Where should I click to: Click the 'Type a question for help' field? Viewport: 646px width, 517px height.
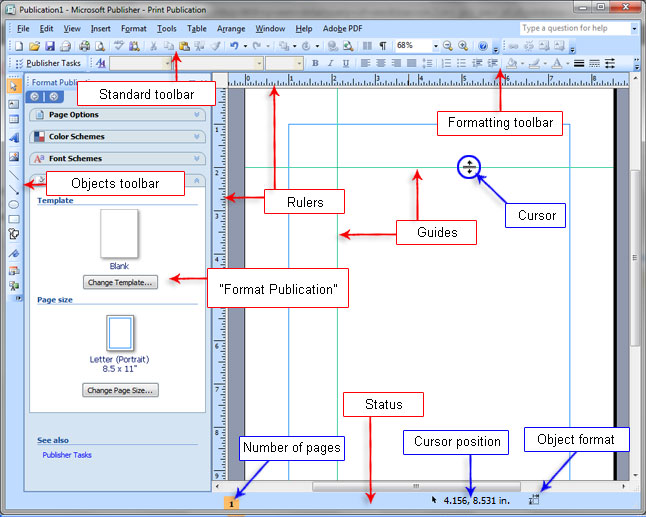(x=575, y=28)
